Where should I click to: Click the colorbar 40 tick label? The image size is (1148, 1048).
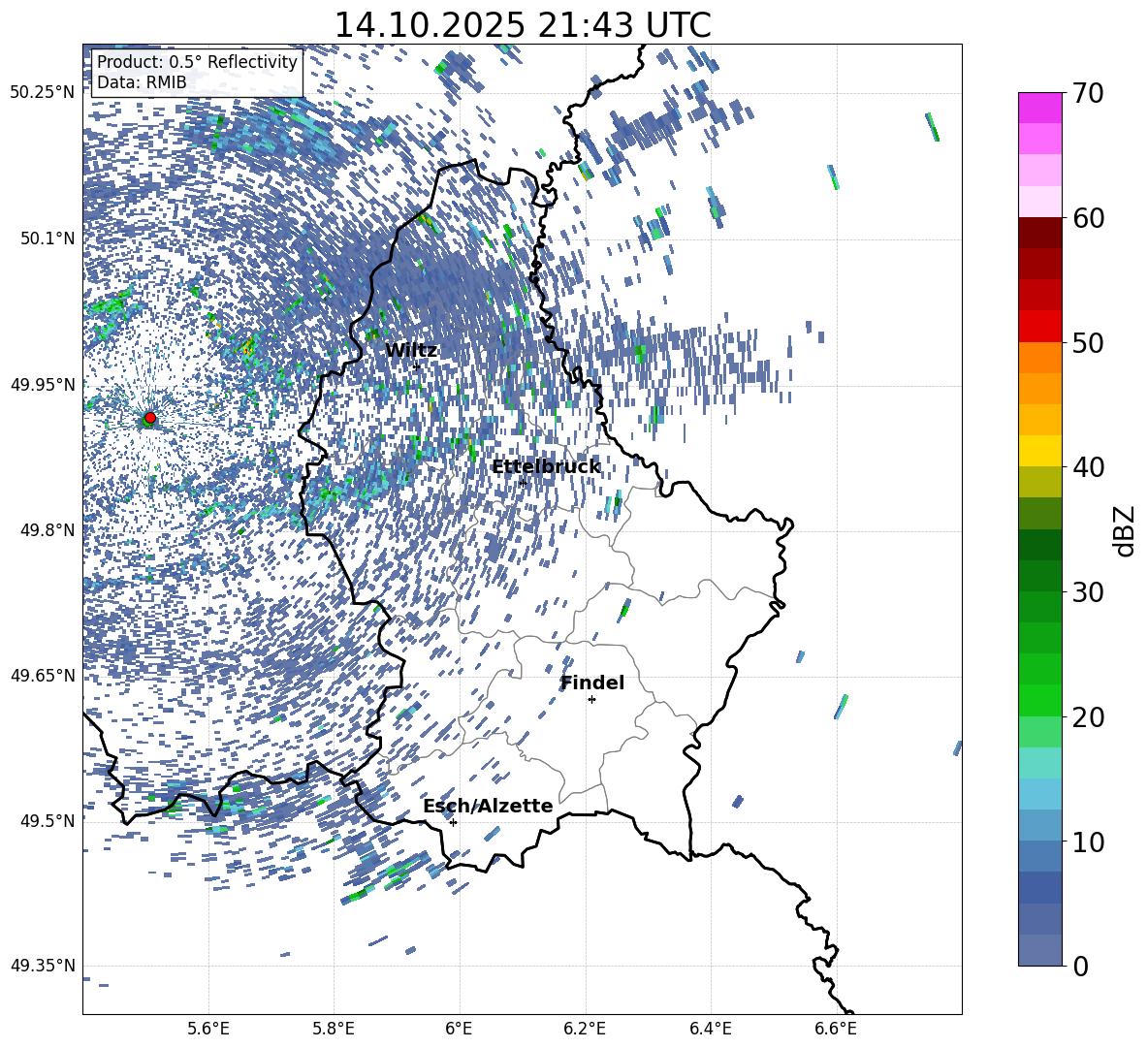point(1088,467)
